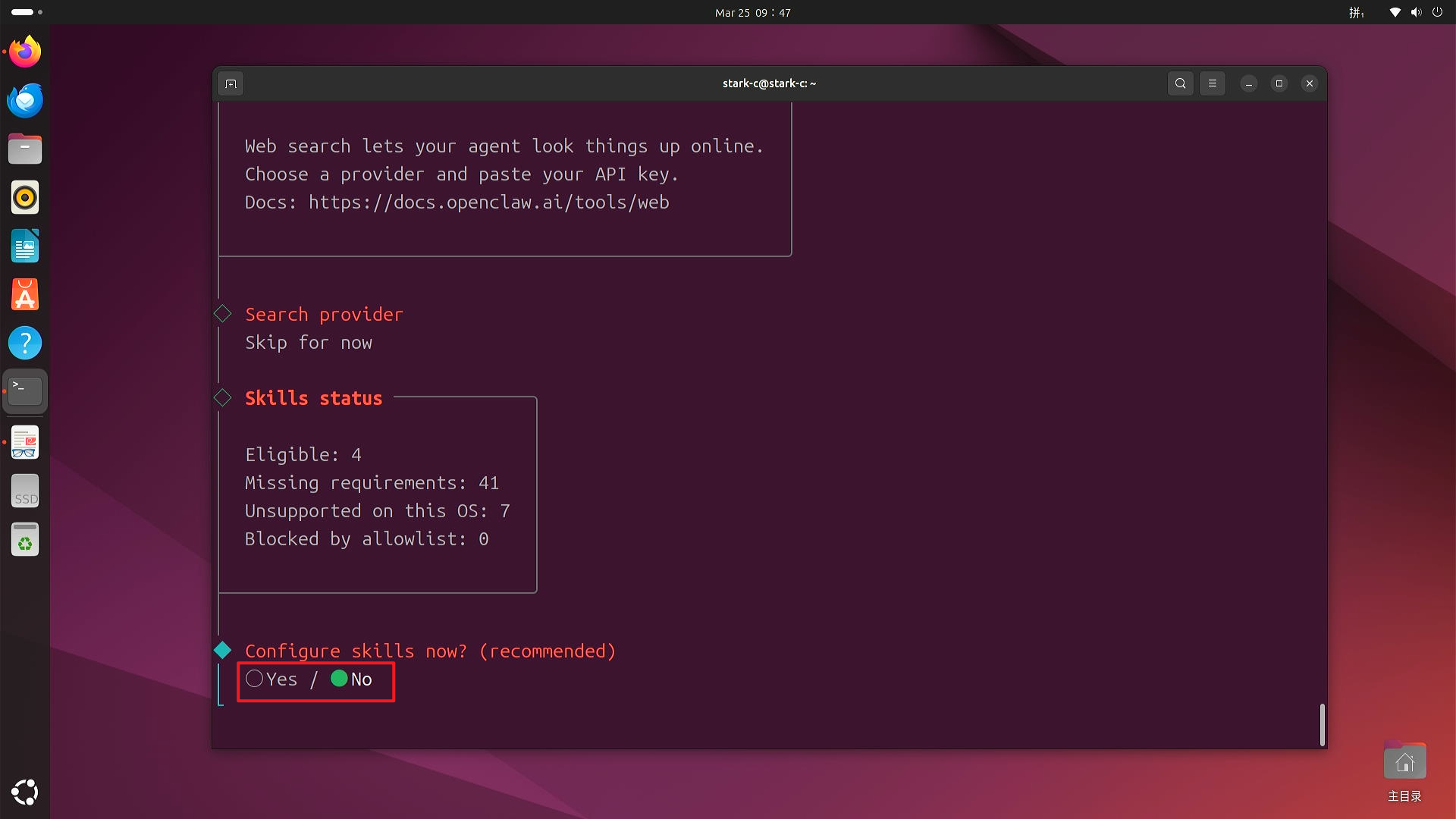Open the SSD drive in the dock

pyautogui.click(x=25, y=491)
